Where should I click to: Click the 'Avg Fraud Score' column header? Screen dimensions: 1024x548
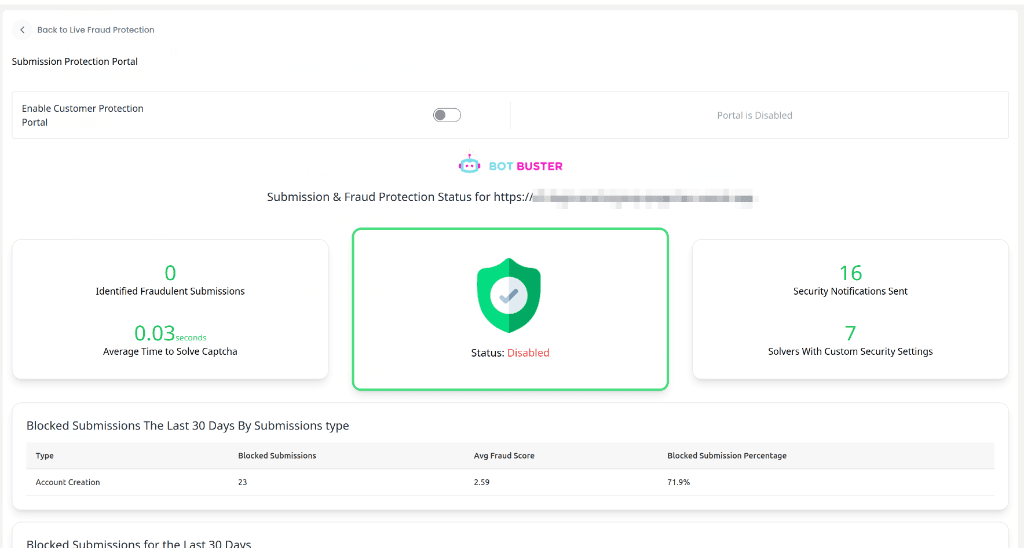[x=504, y=456]
